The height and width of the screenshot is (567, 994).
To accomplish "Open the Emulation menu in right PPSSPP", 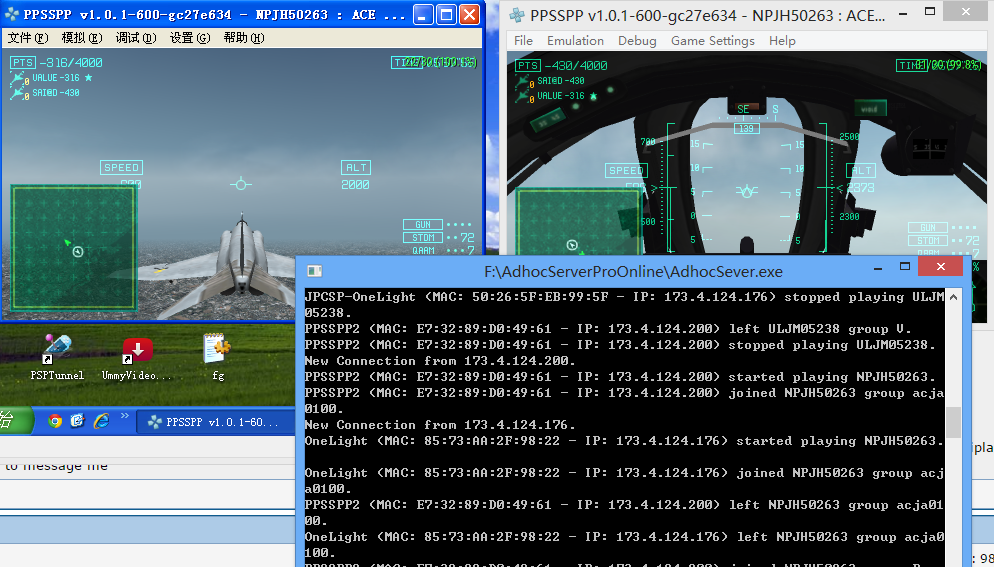I will (x=575, y=41).
